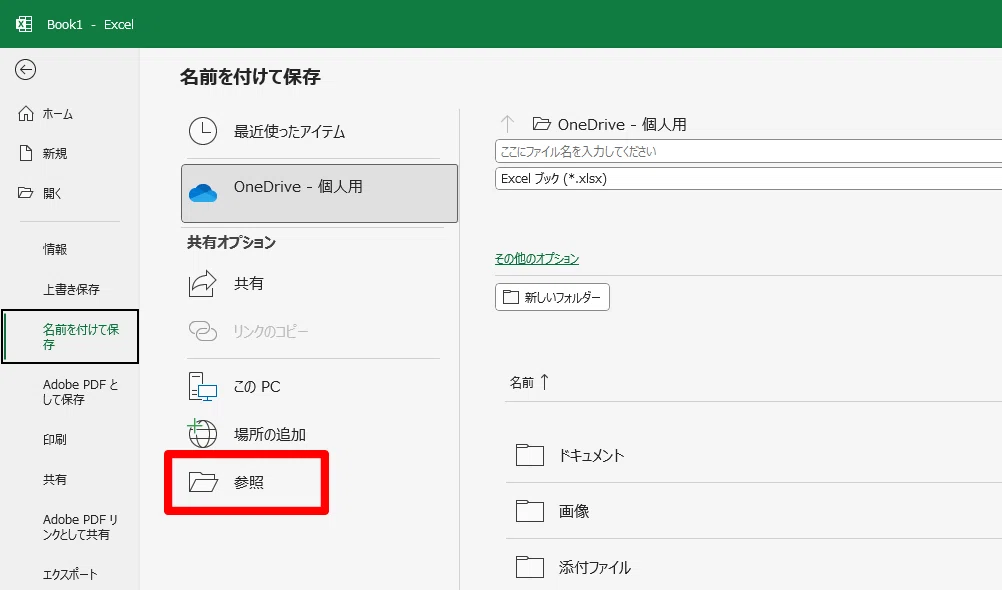Viewport: 1002px width, 590px height.
Task: Open the その他のオプション link
Action: click(x=537, y=259)
